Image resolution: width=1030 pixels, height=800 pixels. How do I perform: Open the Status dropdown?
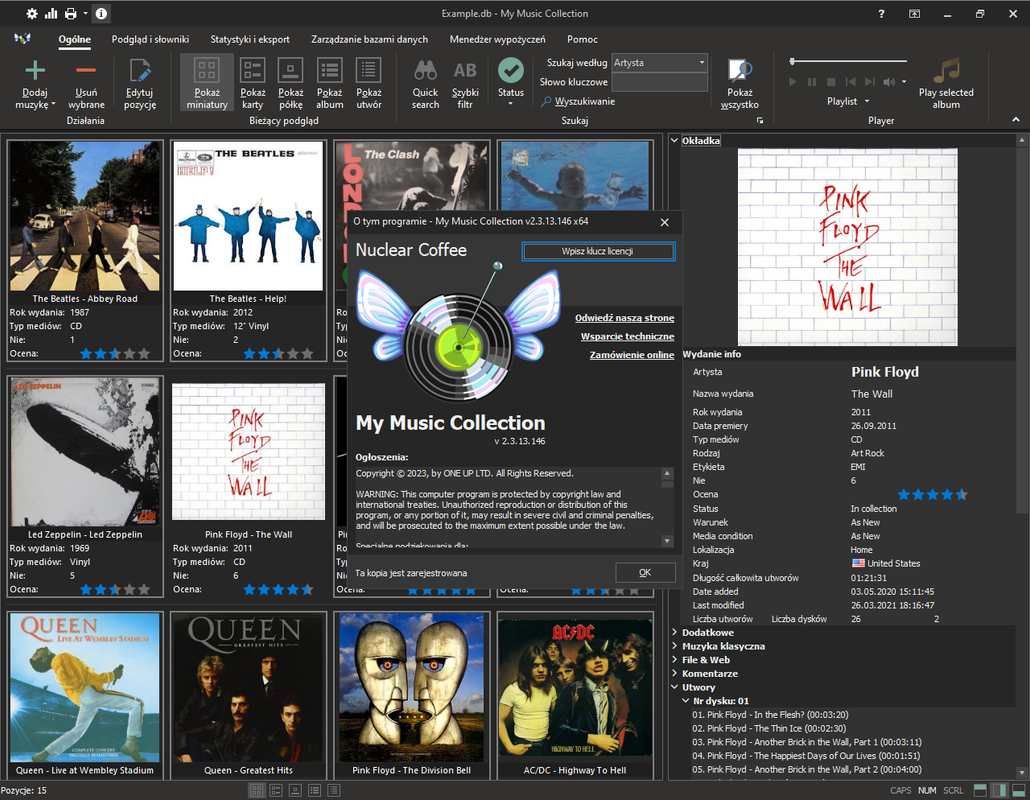pyautogui.click(x=510, y=104)
